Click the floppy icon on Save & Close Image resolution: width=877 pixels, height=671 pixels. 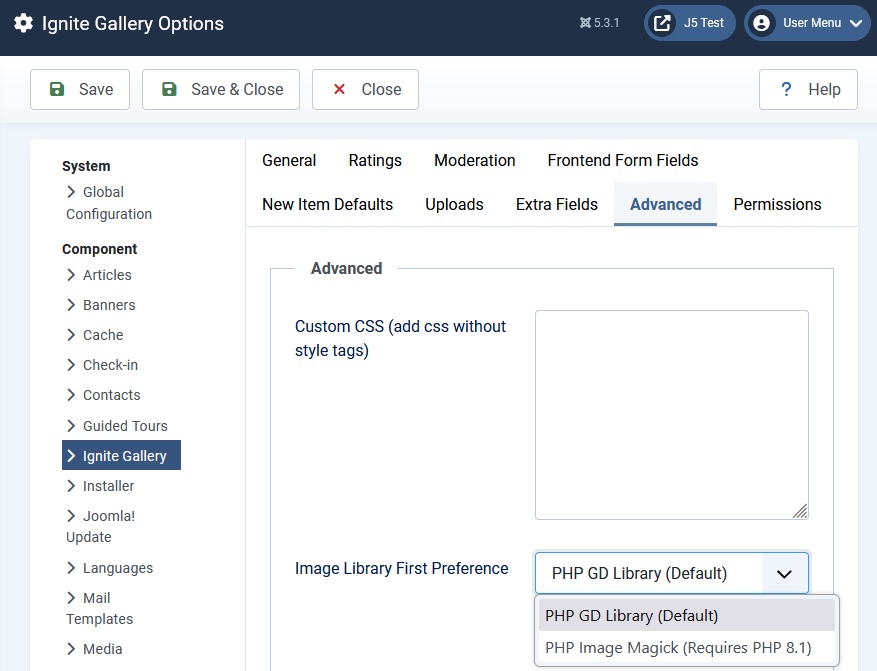coord(169,89)
